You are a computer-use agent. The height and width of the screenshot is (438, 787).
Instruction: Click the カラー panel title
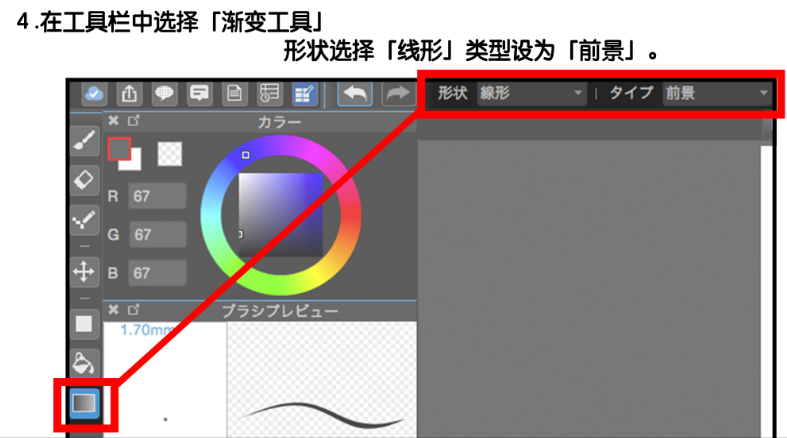pos(280,122)
